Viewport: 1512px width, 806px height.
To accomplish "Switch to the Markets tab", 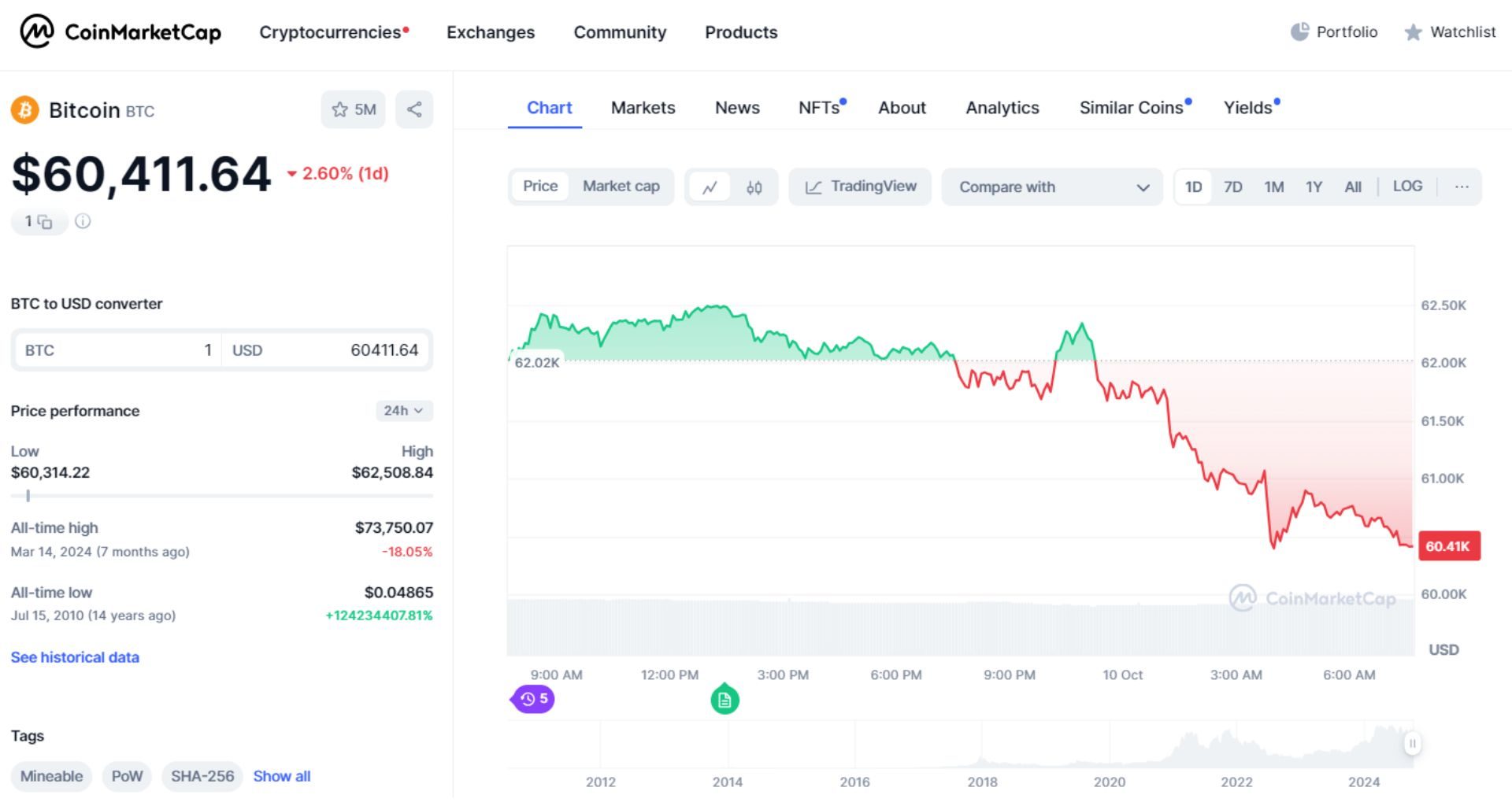I will click(x=643, y=108).
